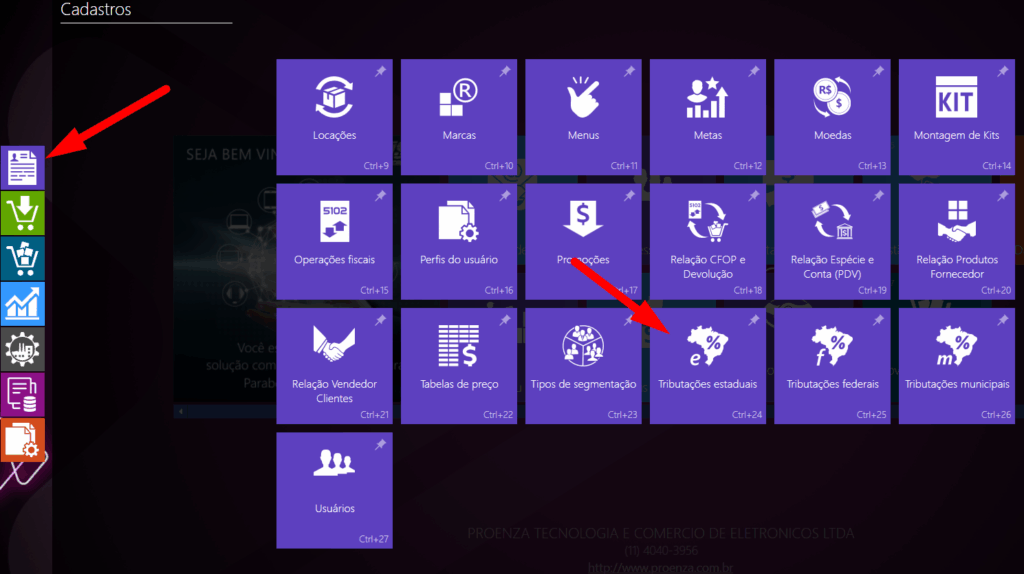
Task: Open the Montagem de Kits tile
Action: tap(956, 116)
